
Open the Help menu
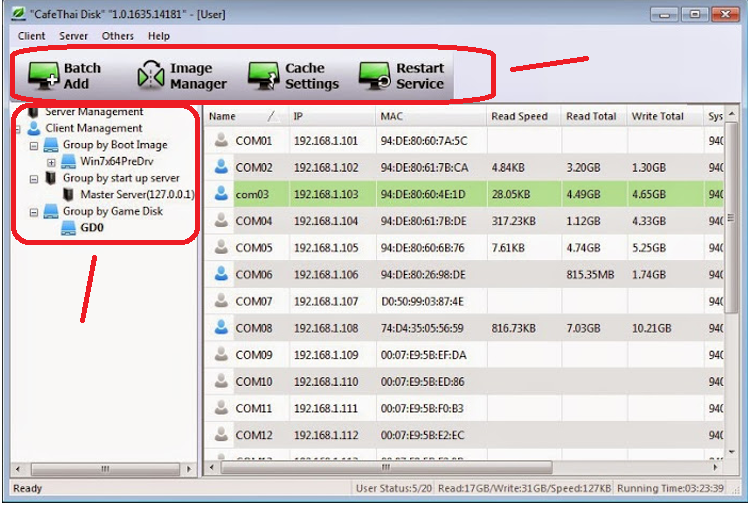(158, 36)
